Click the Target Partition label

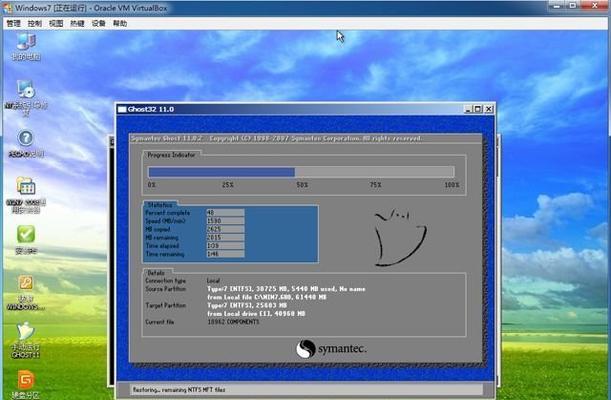[x=166, y=305]
